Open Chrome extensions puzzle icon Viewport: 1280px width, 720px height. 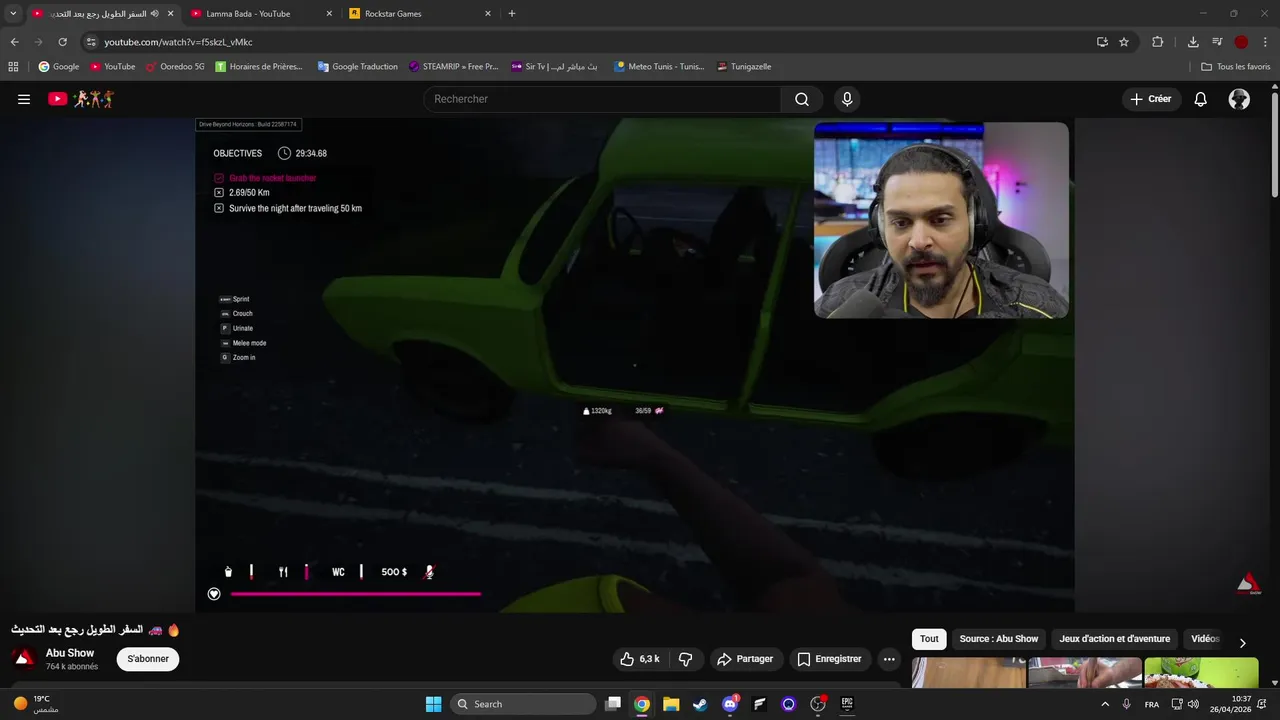tap(1158, 42)
